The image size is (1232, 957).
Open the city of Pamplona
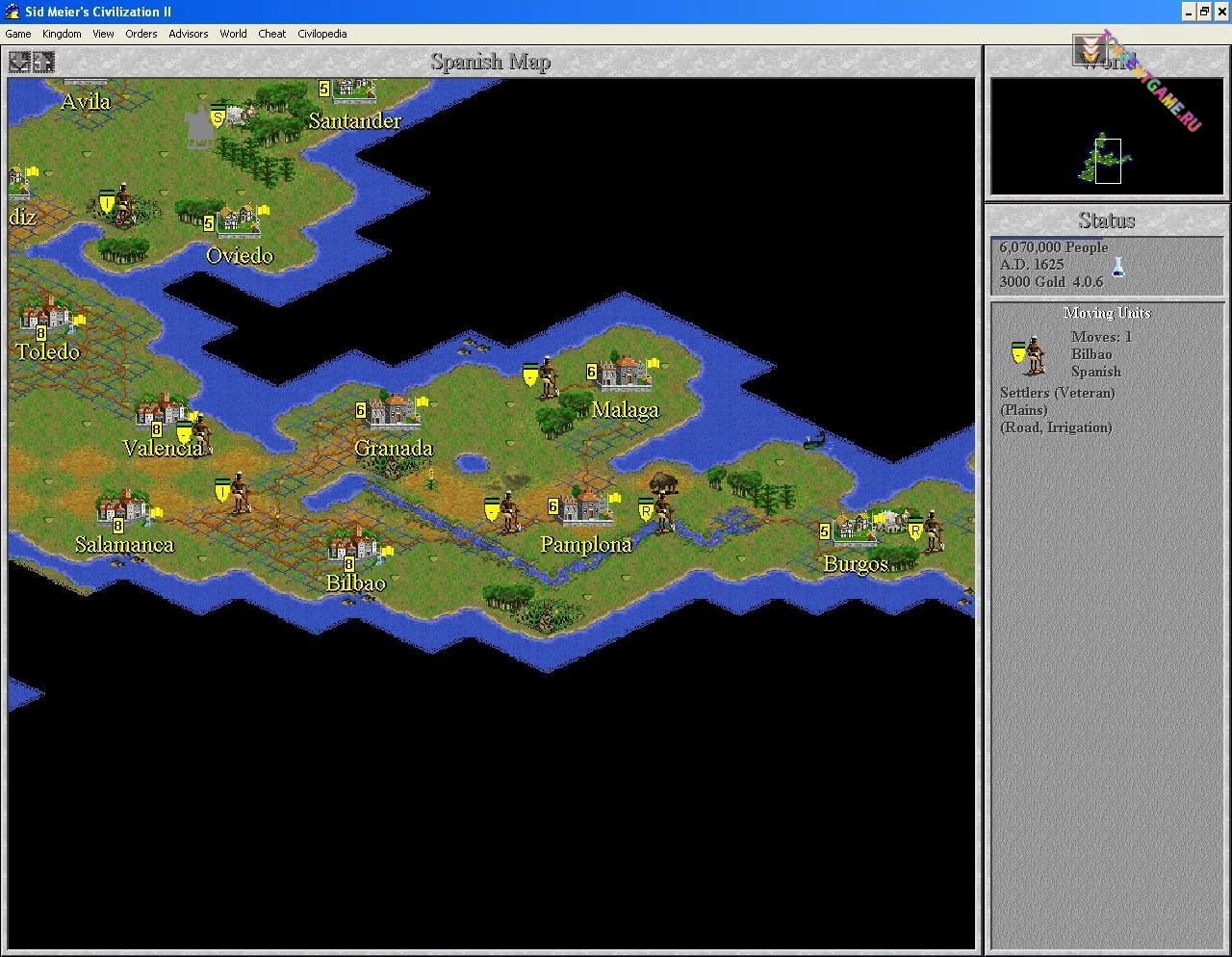pyautogui.click(x=586, y=507)
